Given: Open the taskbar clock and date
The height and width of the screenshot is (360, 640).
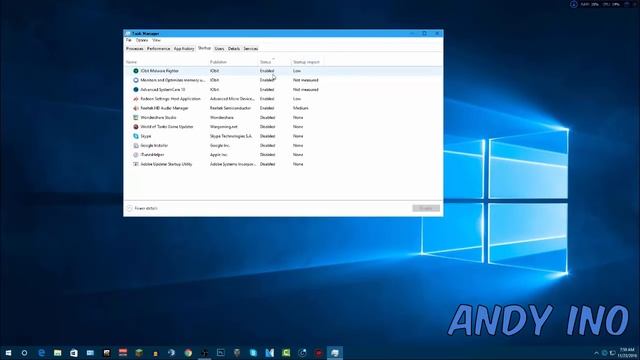Looking at the screenshot, I should (x=627, y=353).
